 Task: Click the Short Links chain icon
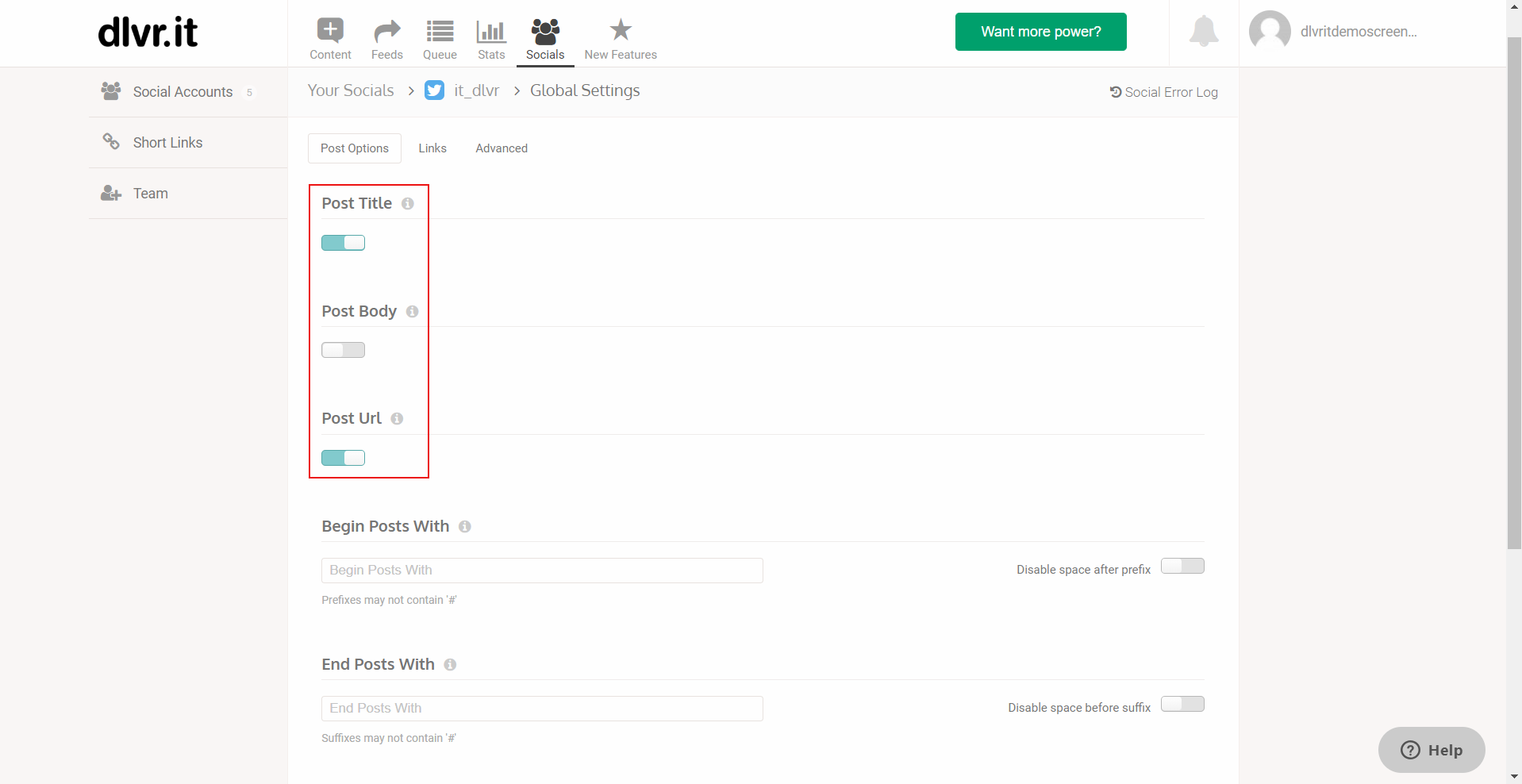[111, 142]
